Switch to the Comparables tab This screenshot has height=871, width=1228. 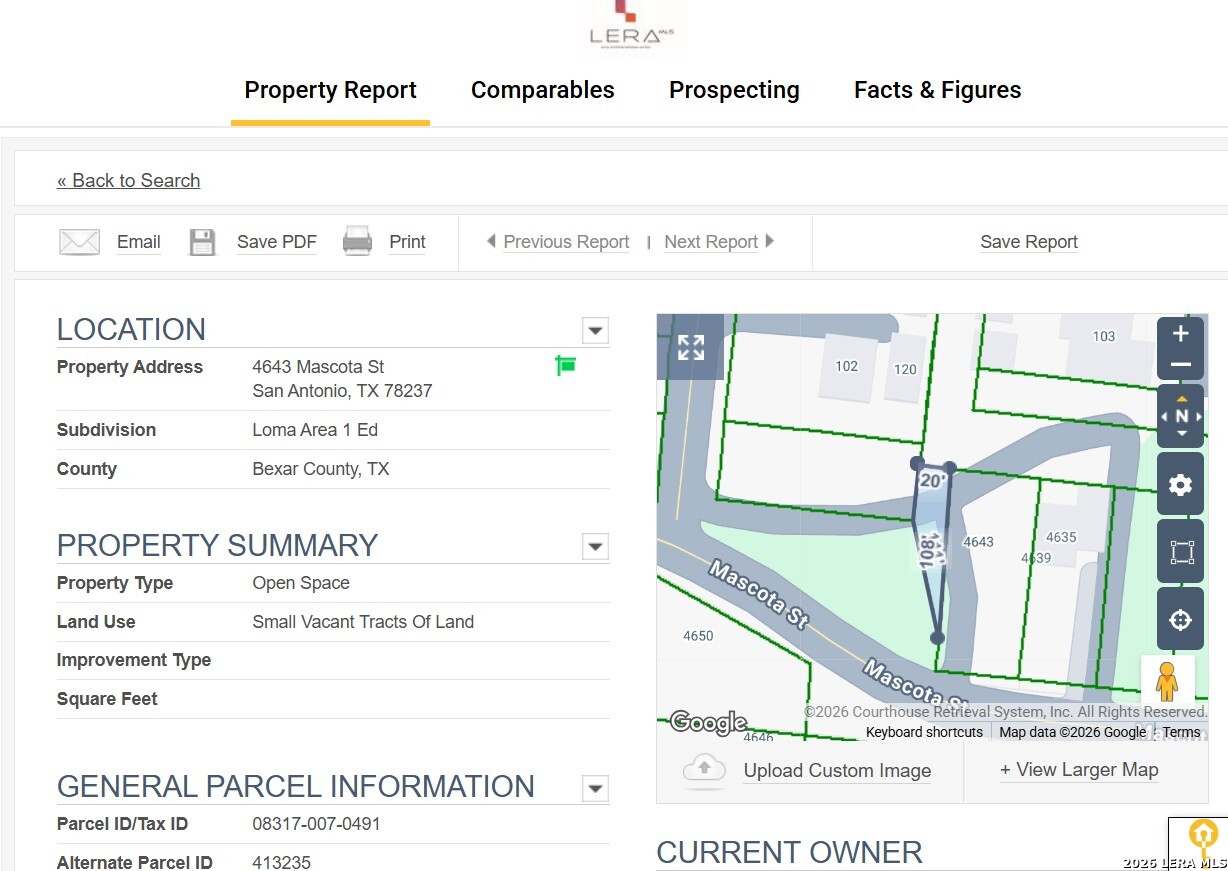pyautogui.click(x=542, y=90)
